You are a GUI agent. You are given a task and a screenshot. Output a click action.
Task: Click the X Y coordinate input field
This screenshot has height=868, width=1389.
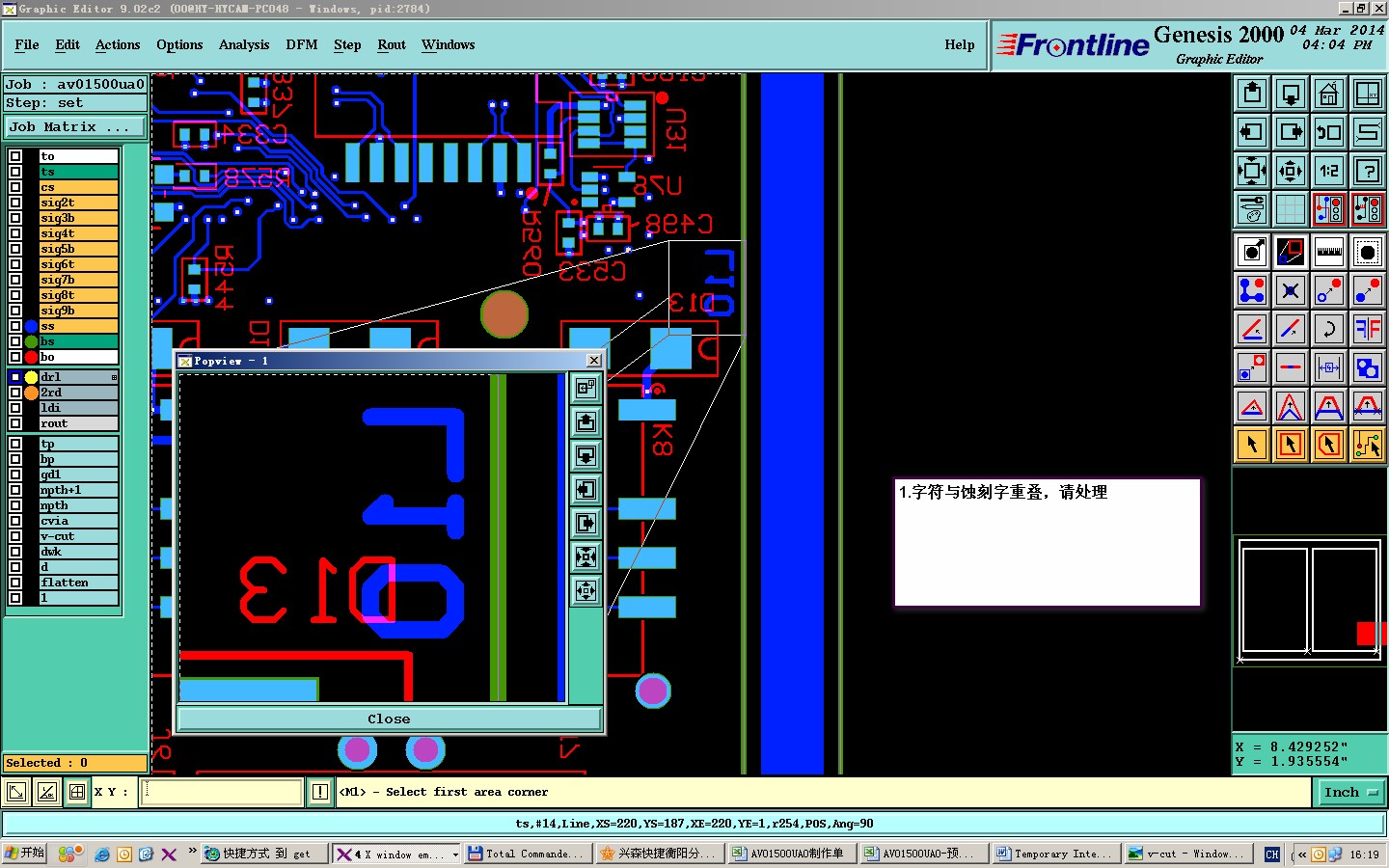(223, 792)
